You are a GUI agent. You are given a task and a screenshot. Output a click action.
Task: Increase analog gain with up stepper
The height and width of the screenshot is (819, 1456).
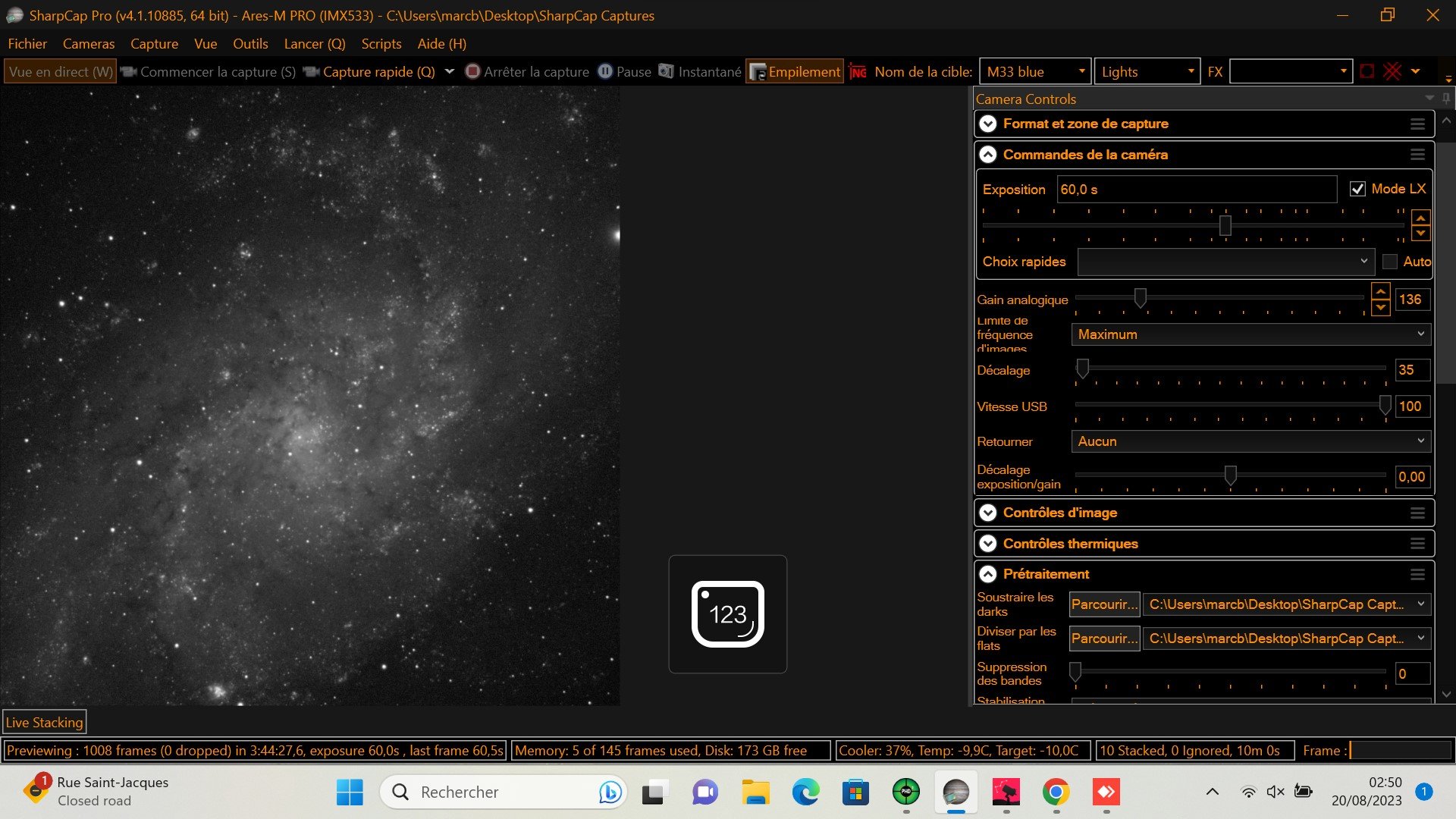point(1381,292)
